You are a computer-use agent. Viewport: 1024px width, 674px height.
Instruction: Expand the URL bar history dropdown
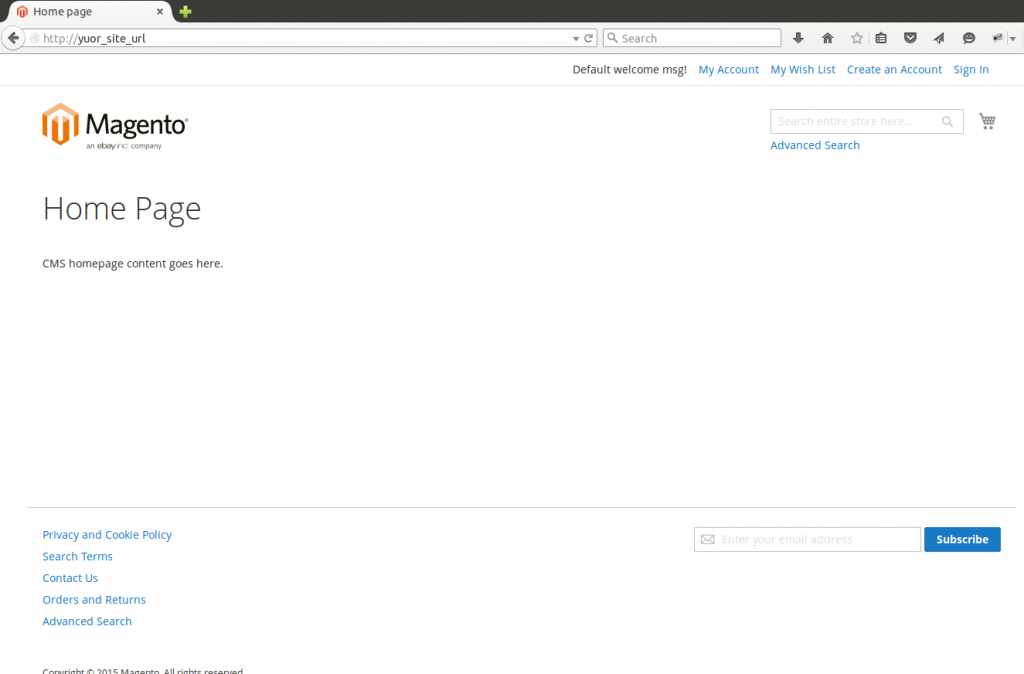576,38
